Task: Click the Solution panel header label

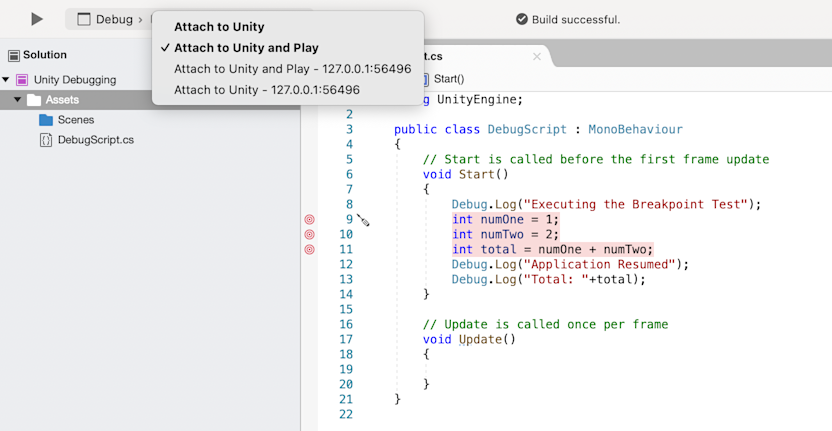Action: [x=45, y=55]
